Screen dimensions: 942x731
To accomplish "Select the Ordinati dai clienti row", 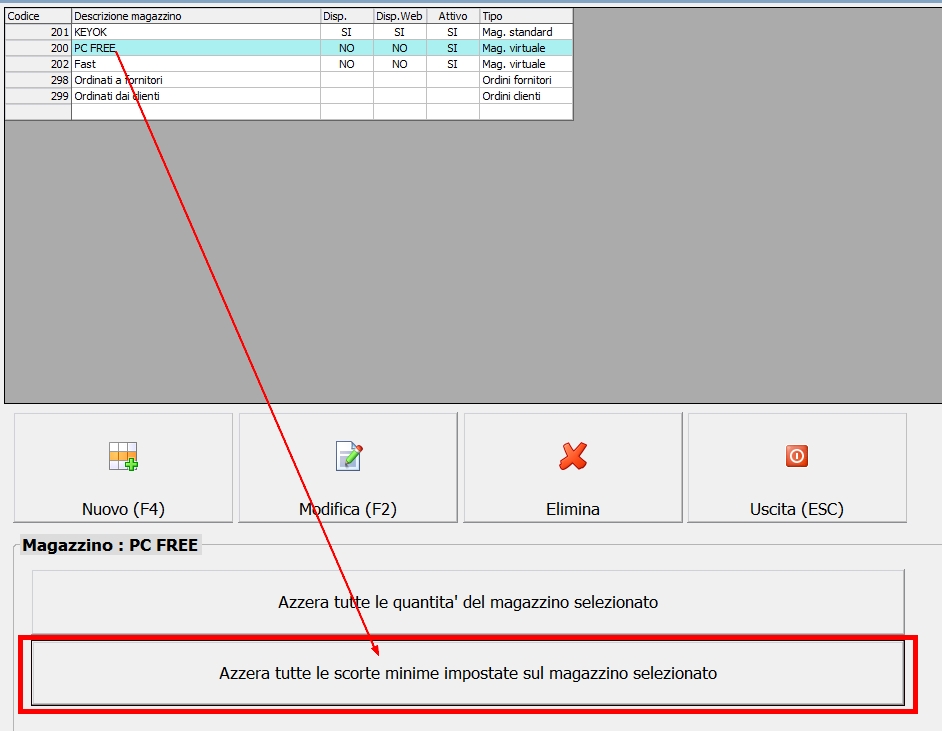I will click(x=289, y=96).
